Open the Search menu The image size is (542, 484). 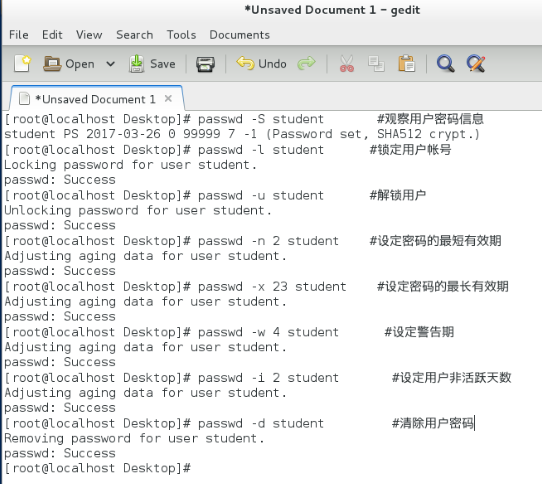pyautogui.click(x=134, y=35)
